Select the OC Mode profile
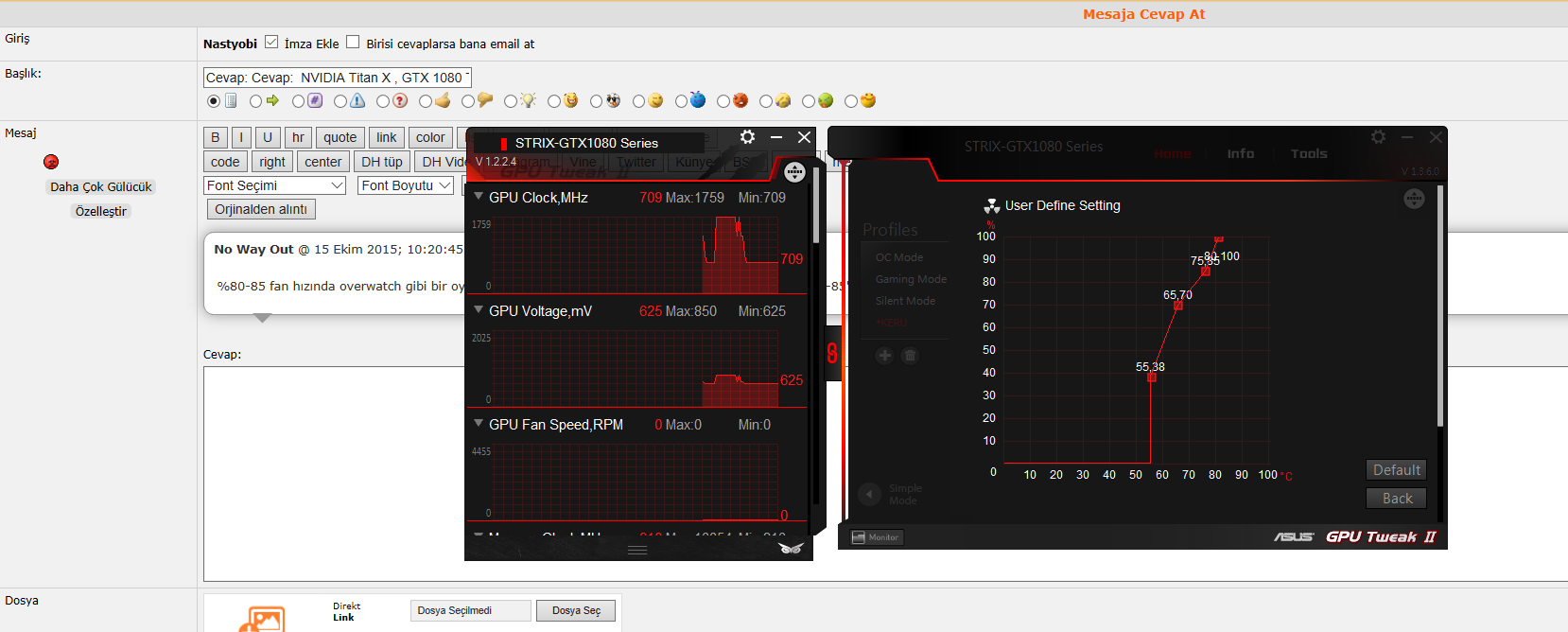 click(899, 257)
